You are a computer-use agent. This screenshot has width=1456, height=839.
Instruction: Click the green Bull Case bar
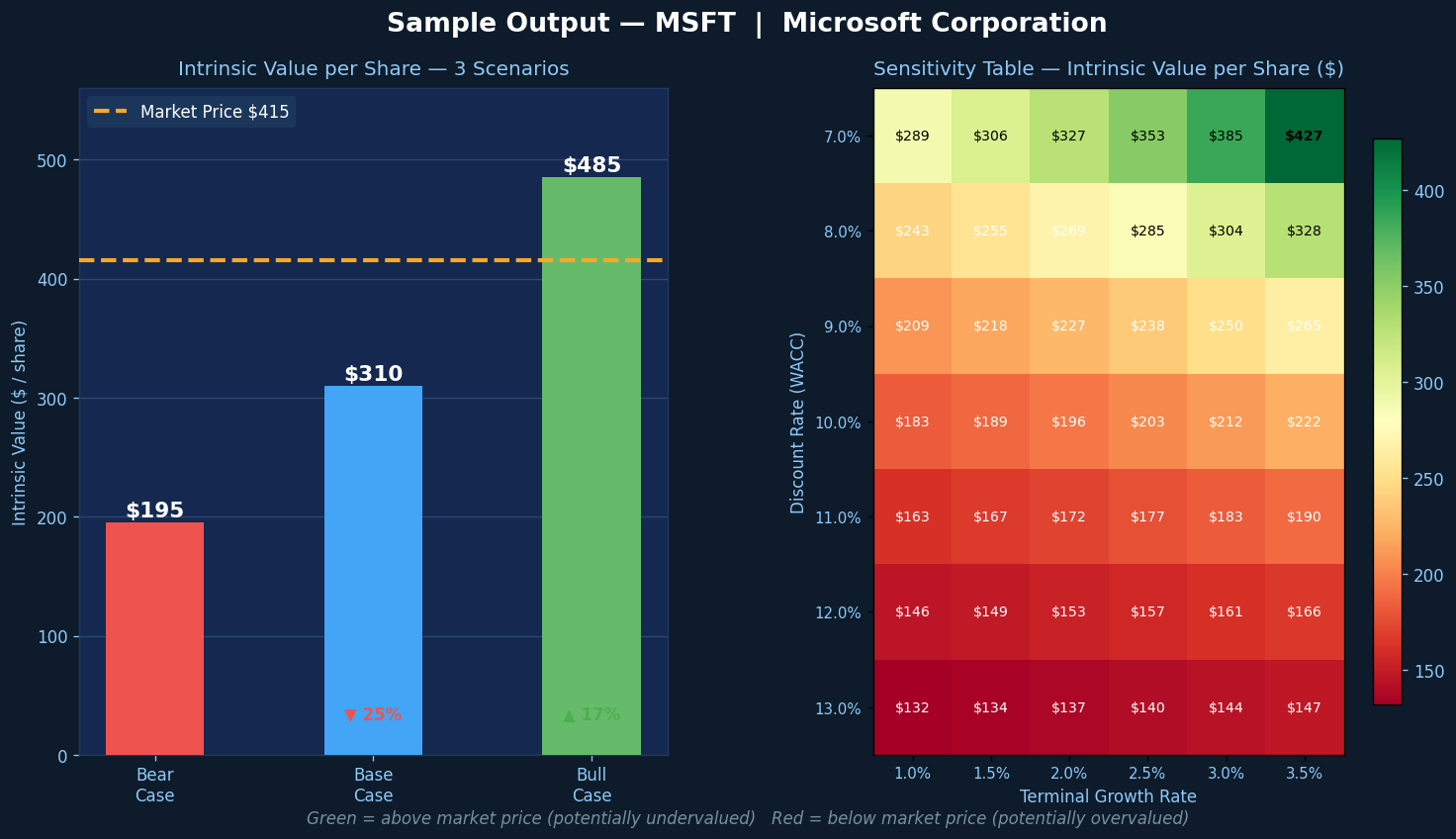pyautogui.click(x=591, y=465)
